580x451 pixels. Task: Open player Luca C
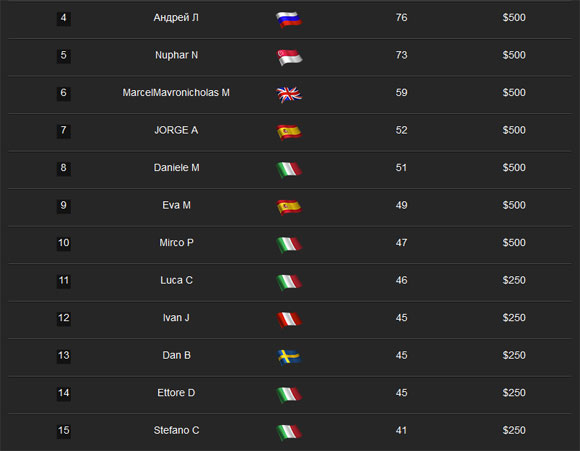coord(176,280)
